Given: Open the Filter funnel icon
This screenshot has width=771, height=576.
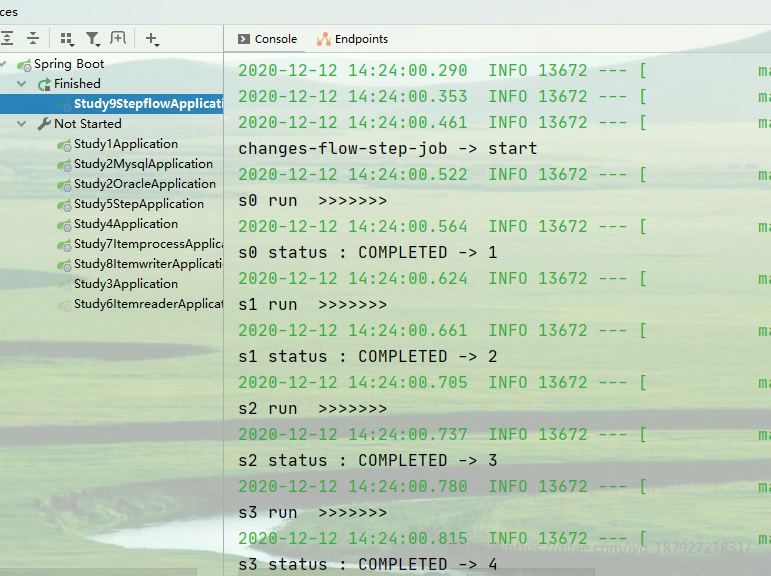Looking at the screenshot, I should (92, 39).
